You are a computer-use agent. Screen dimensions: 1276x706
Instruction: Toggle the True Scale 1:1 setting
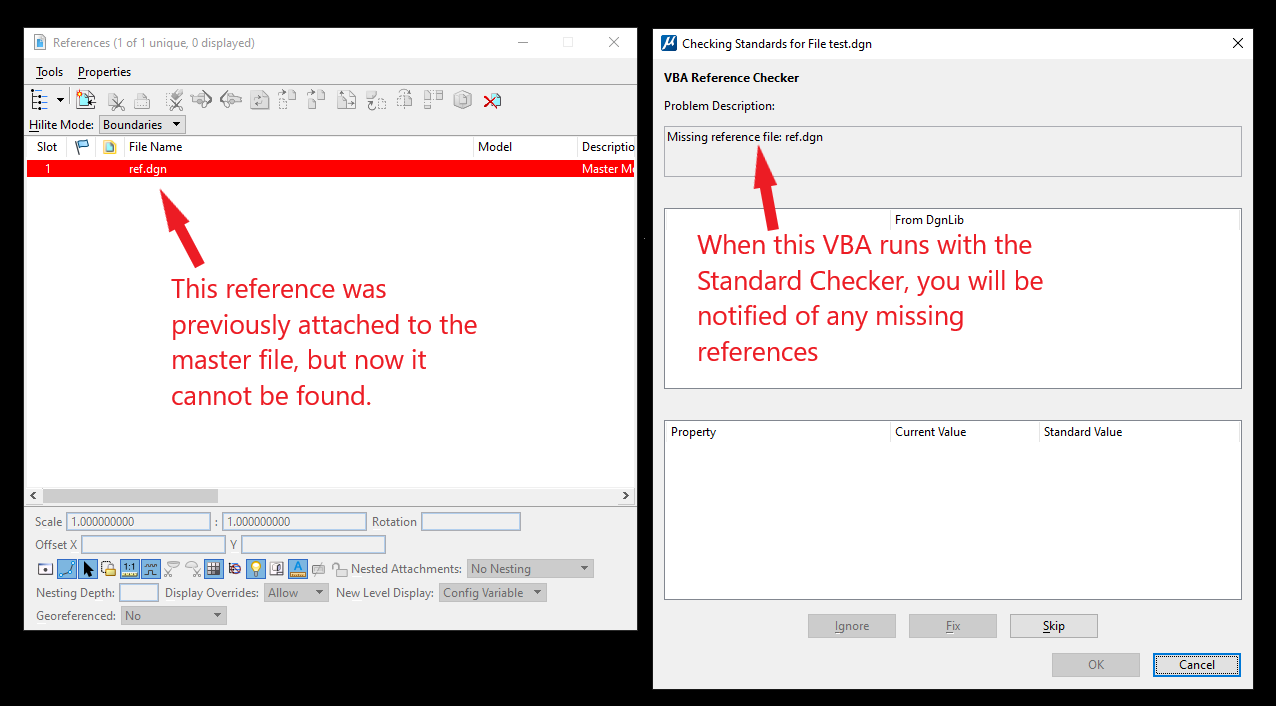pyautogui.click(x=130, y=569)
